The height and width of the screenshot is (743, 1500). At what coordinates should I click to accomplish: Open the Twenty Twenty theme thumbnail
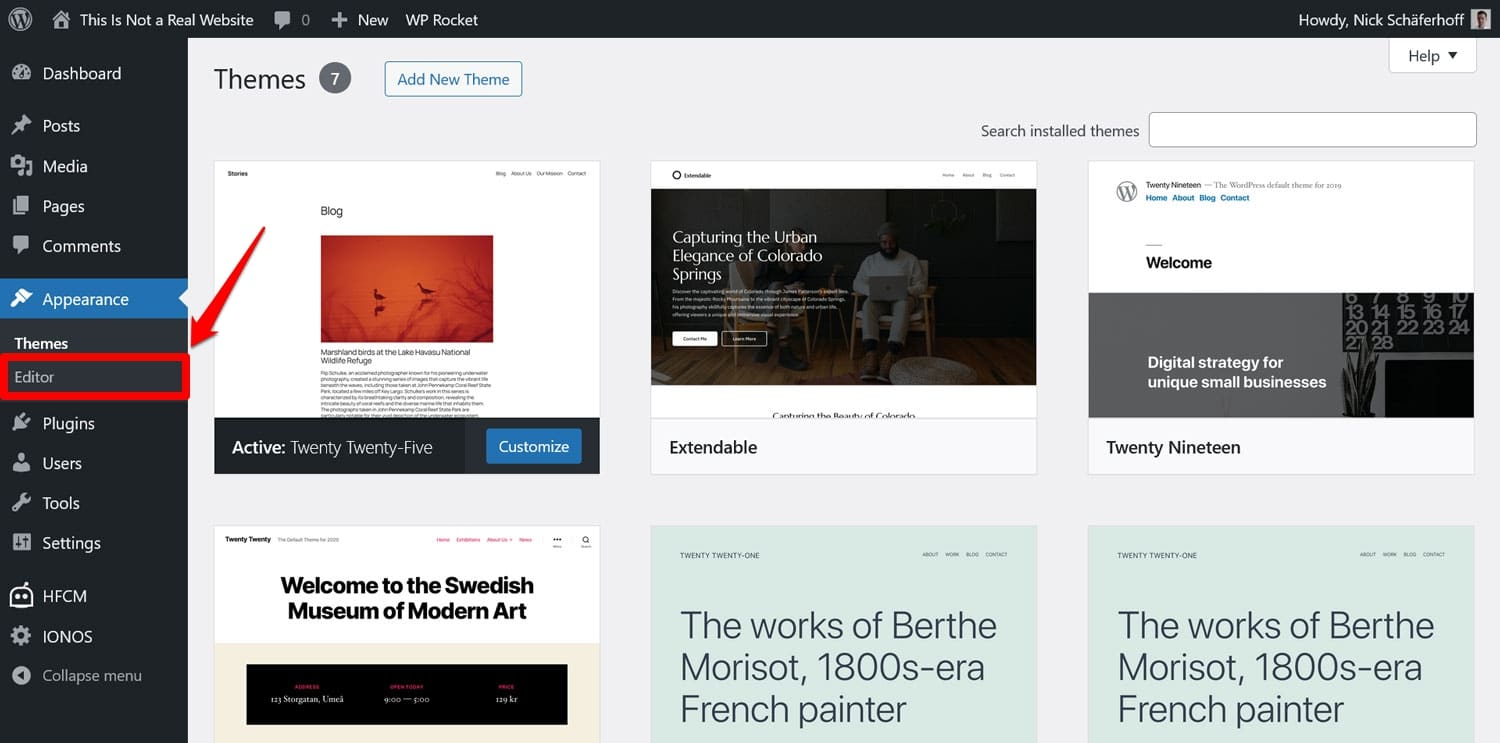pyautogui.click(x=407, y=634)
